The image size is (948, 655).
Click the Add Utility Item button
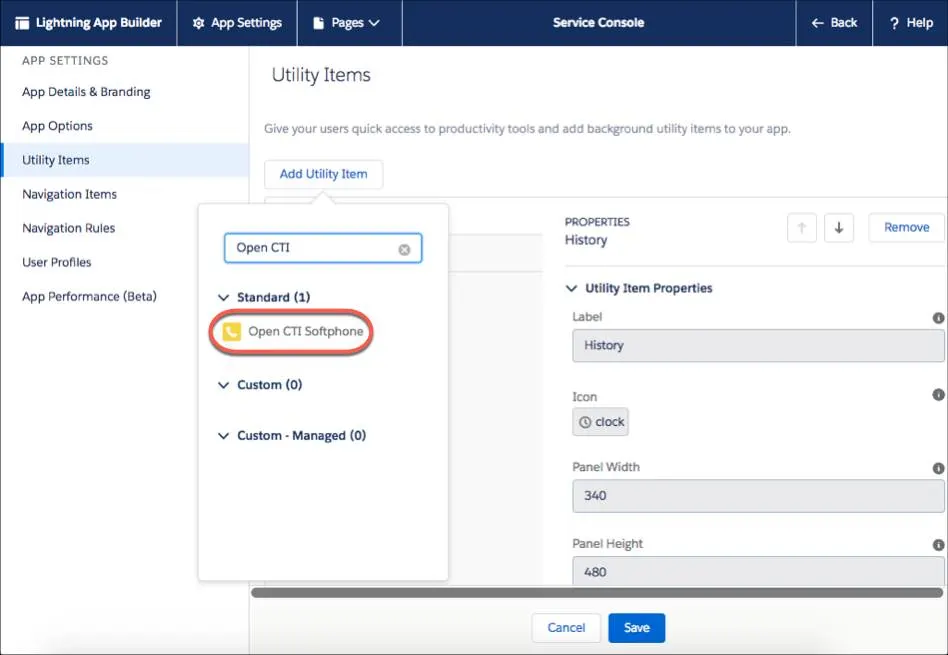coord(323,174)
